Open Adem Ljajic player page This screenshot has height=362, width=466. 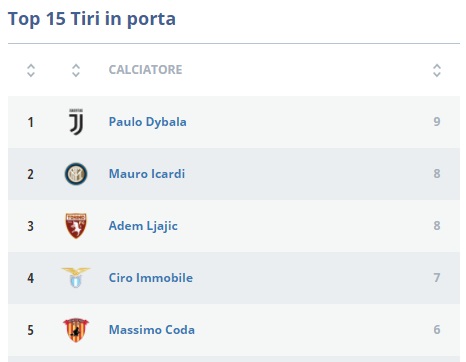pos(143,226)
